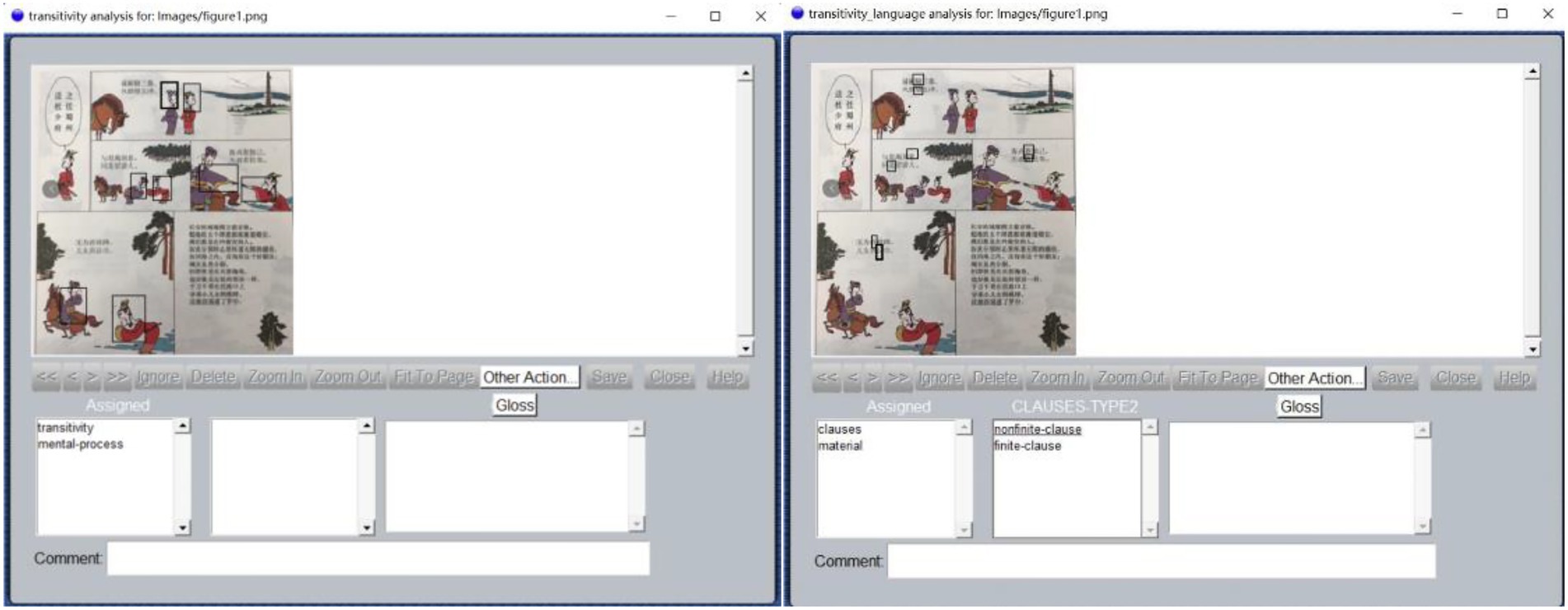Click Zoom Out in the transitivity_language window

(1131, 378)
